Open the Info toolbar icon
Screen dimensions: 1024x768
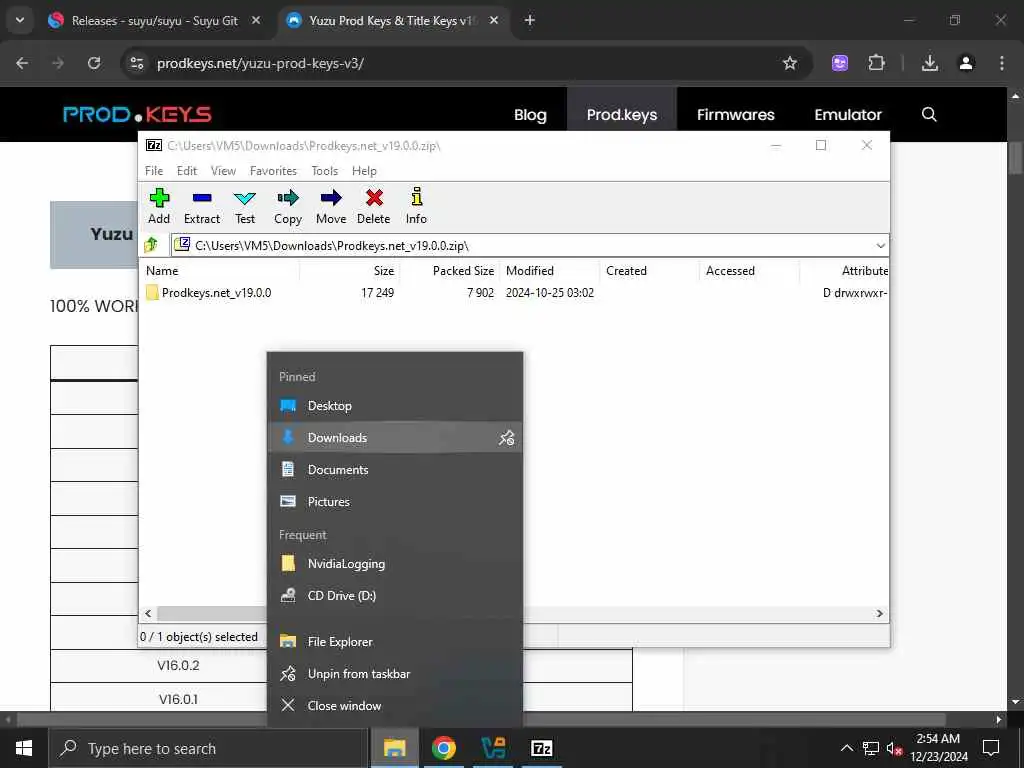click(416, 197)
